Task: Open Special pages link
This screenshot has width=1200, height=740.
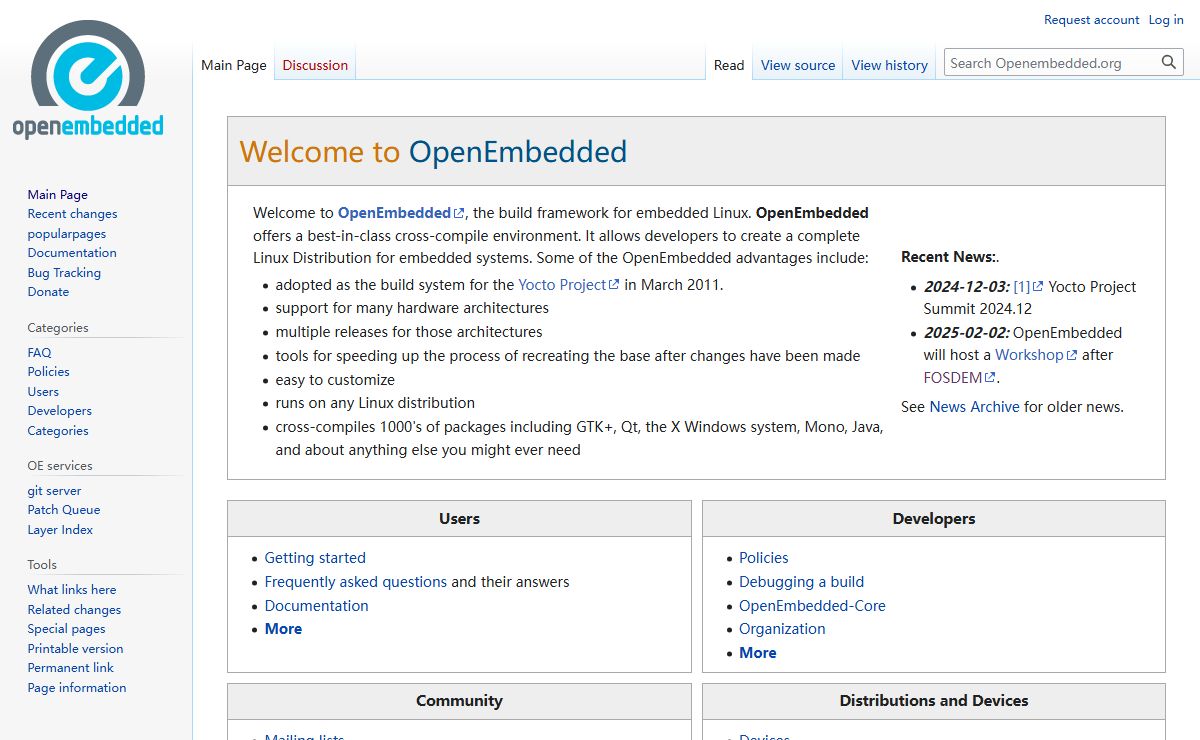Action: [66, 629]
